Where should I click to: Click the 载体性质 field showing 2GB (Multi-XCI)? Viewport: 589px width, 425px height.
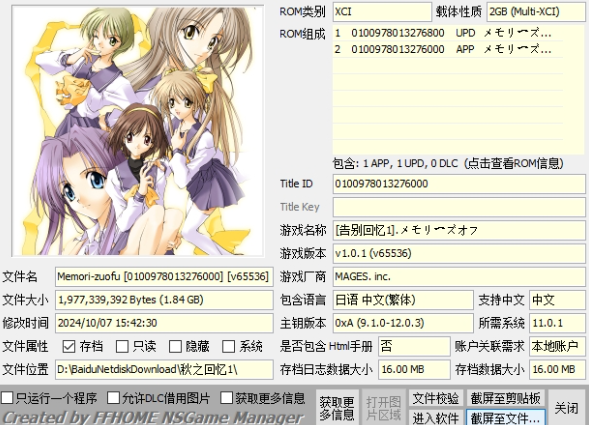(536, 12)
